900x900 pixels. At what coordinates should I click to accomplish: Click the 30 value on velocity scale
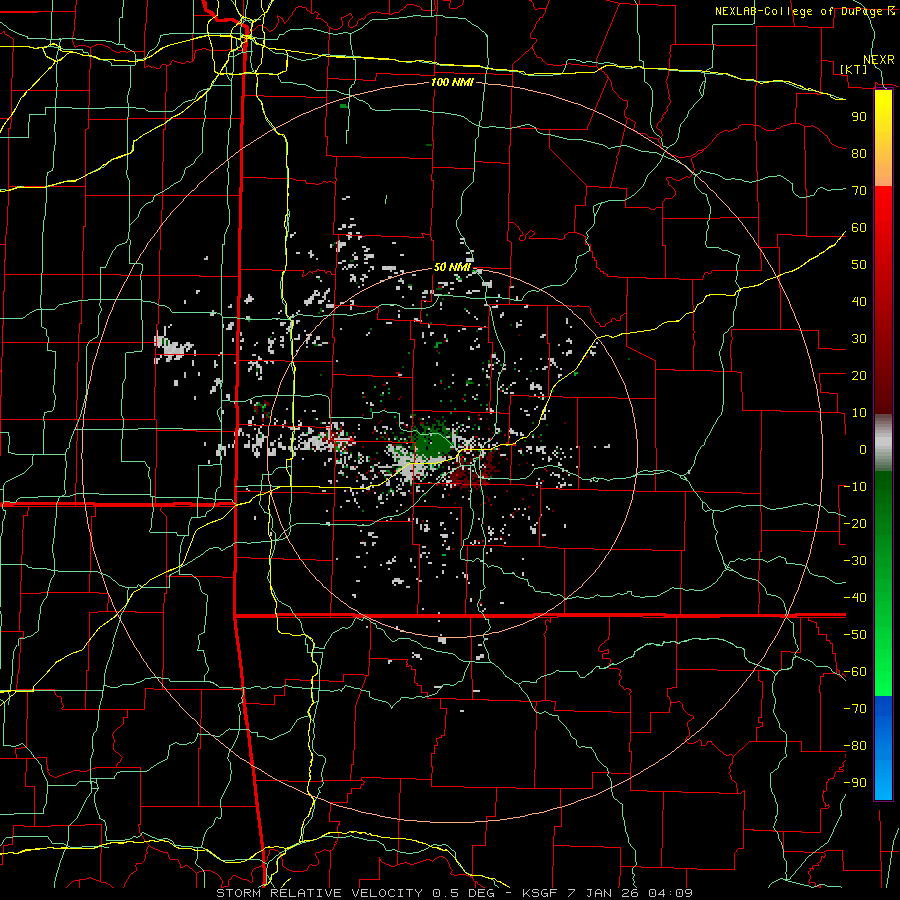859,339
